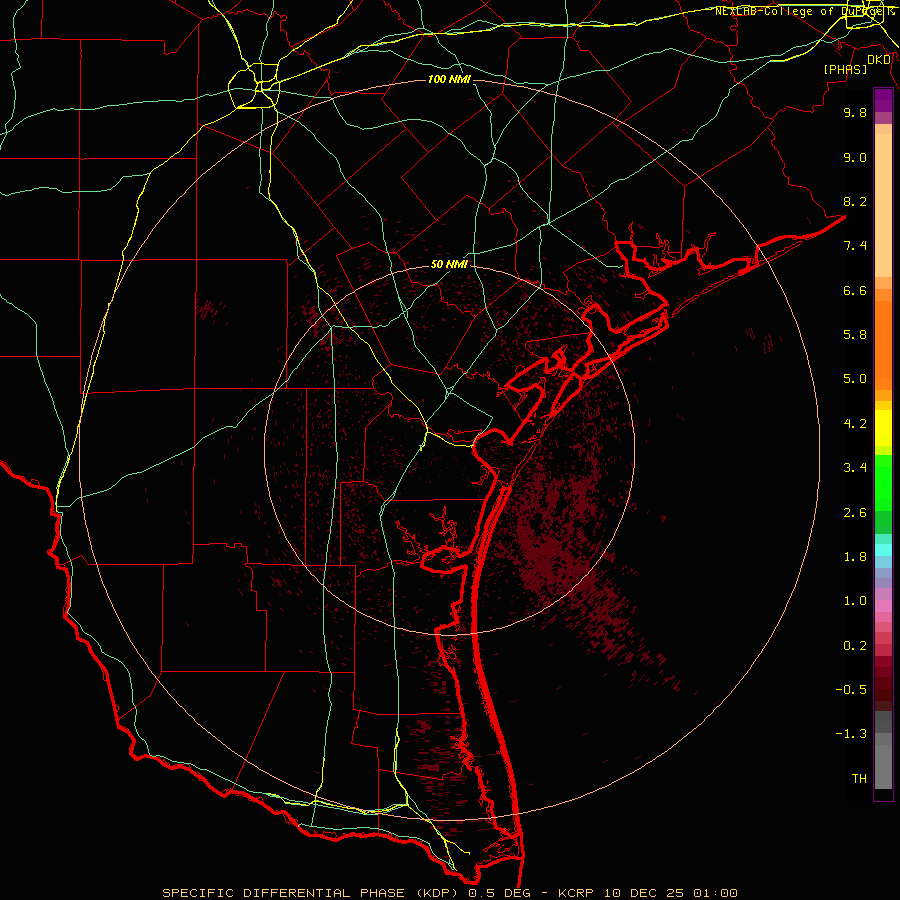Click the Specific Differential Phase title caption

pos(449,893)
